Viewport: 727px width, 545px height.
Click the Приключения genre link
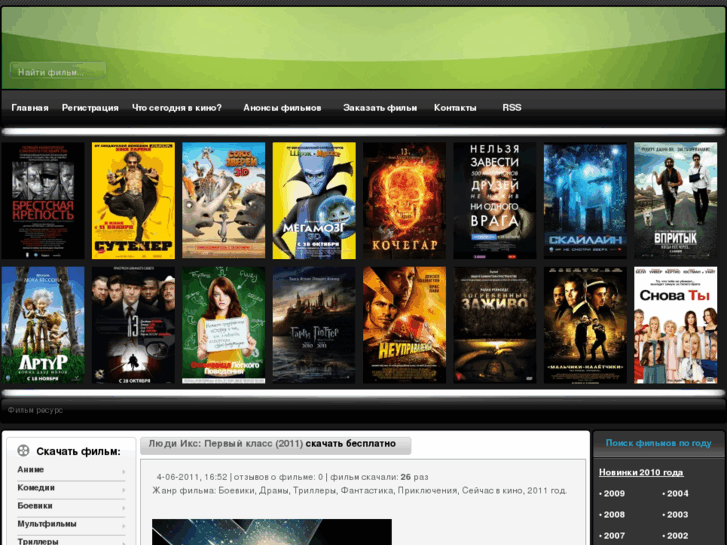[427, 490]
